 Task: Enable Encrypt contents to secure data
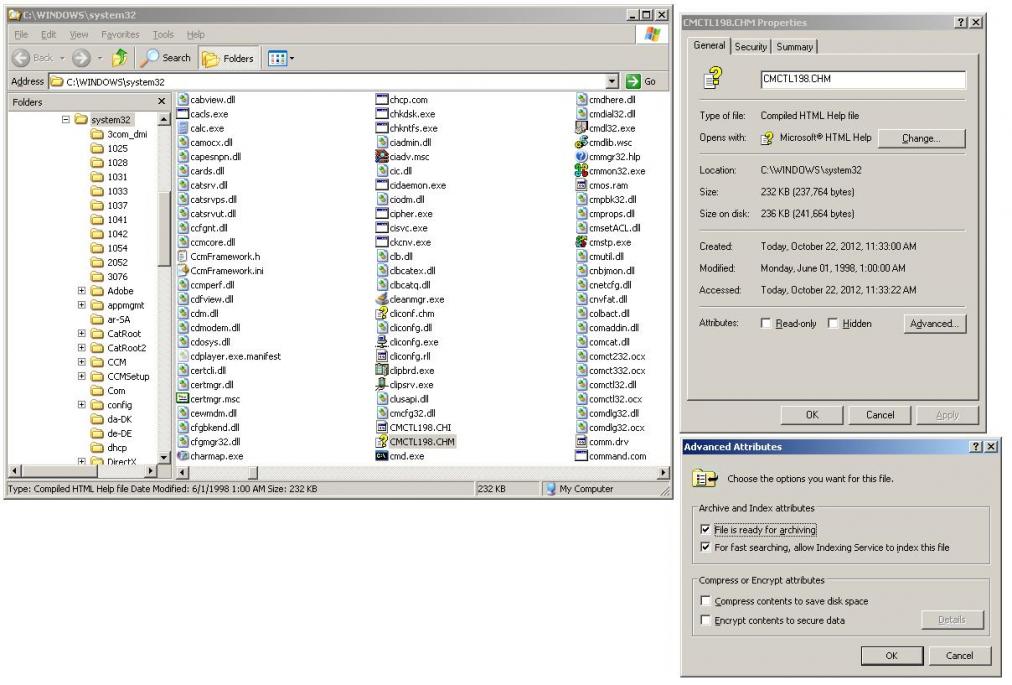(x=705, y=620)
